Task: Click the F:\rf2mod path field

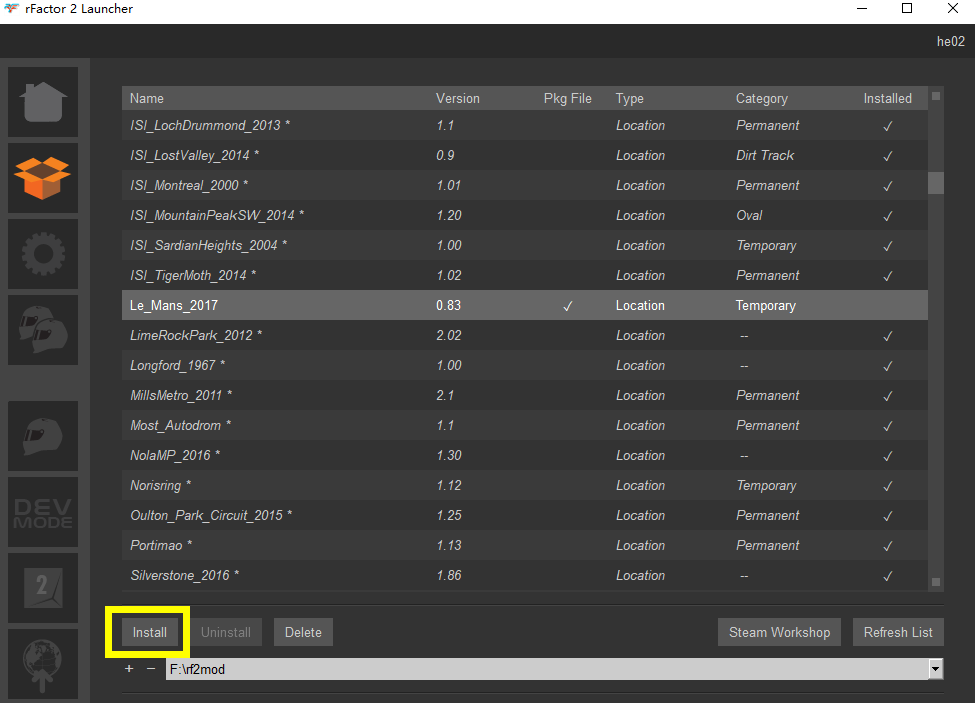Action: 547,669
